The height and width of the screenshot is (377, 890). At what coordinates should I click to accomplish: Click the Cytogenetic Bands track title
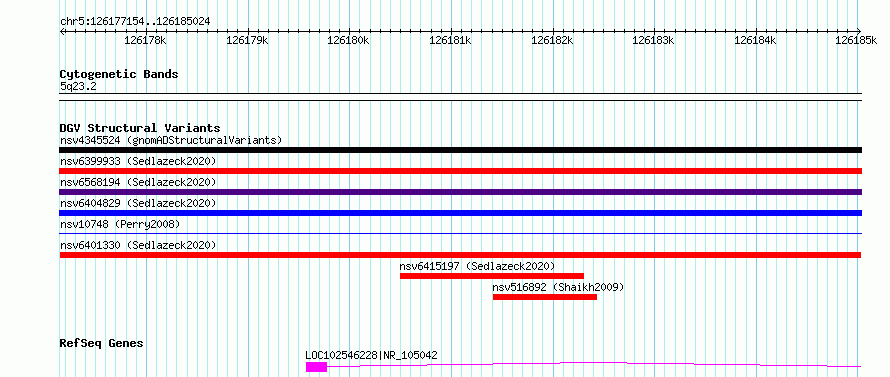(x=119, y=74)
